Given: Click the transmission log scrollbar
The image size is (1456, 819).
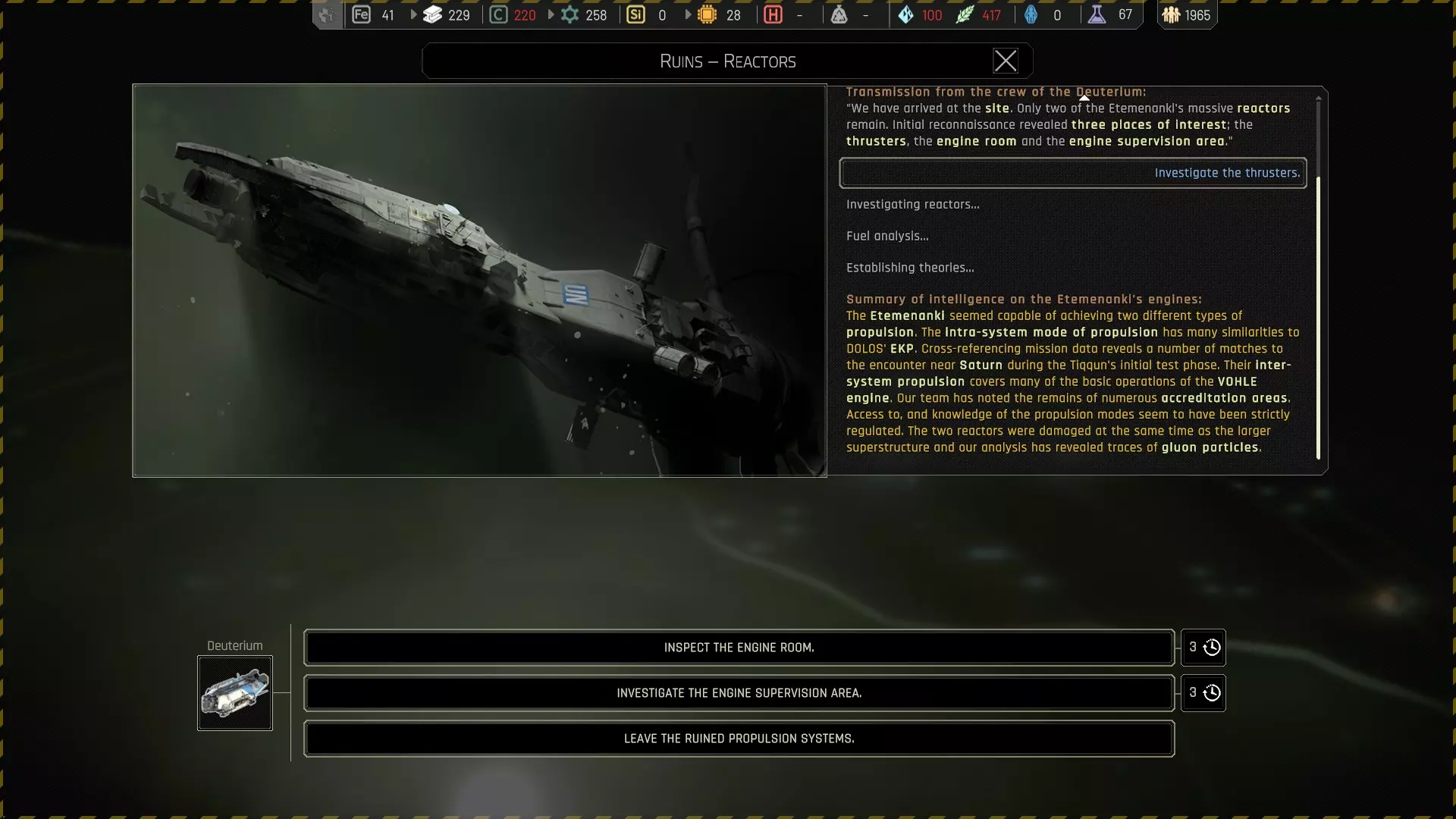Looking at the screenshot, I should tap(1318, 318).
